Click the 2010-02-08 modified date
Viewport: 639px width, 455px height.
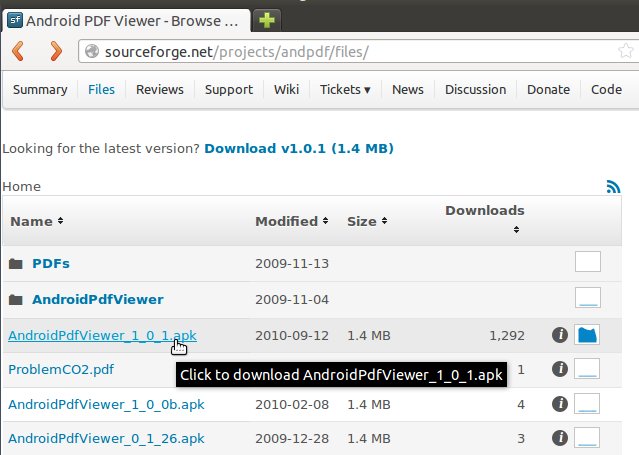pyautogui.click(x=292, y=404)
